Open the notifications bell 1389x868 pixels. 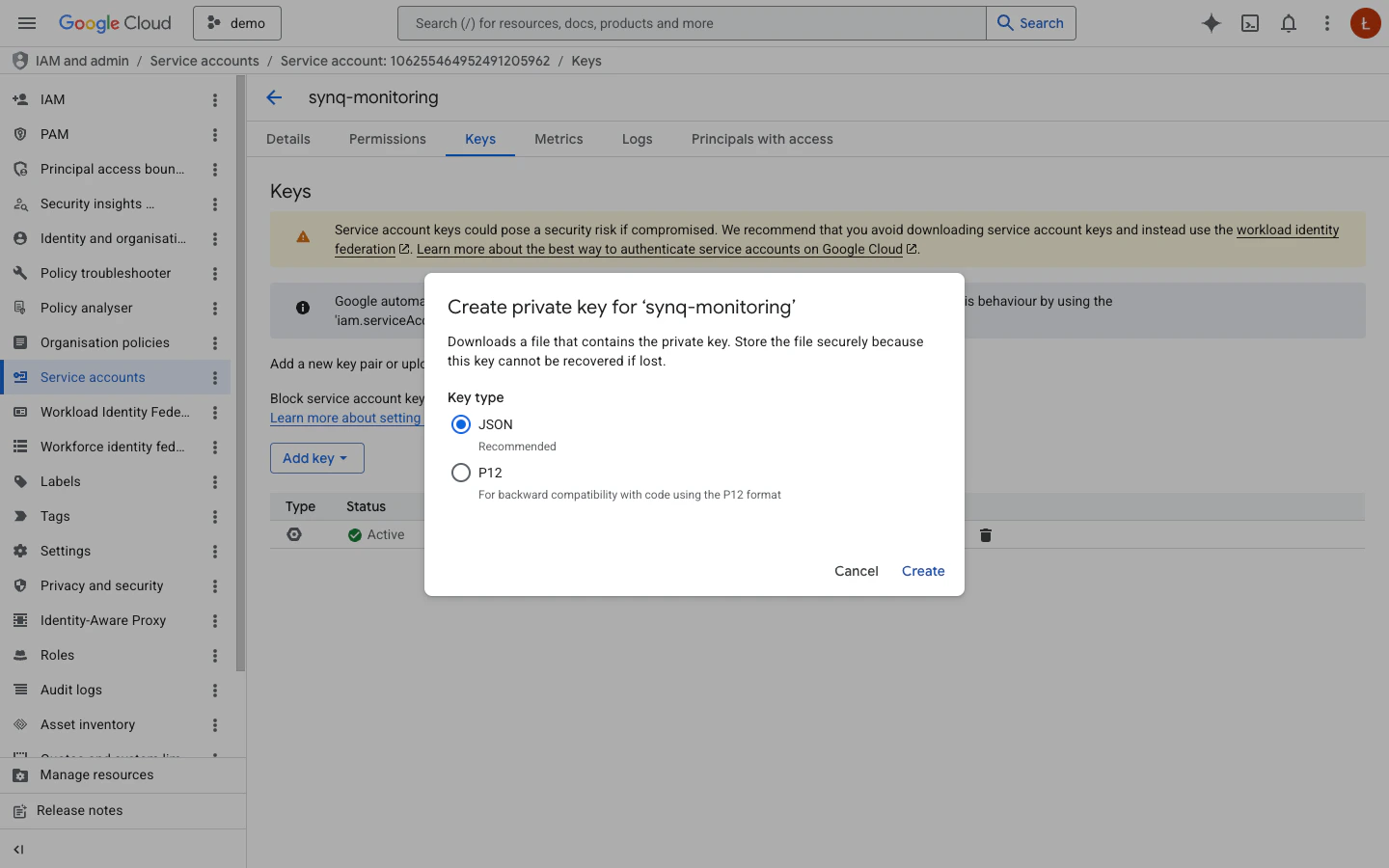(x=1289, y=23)
